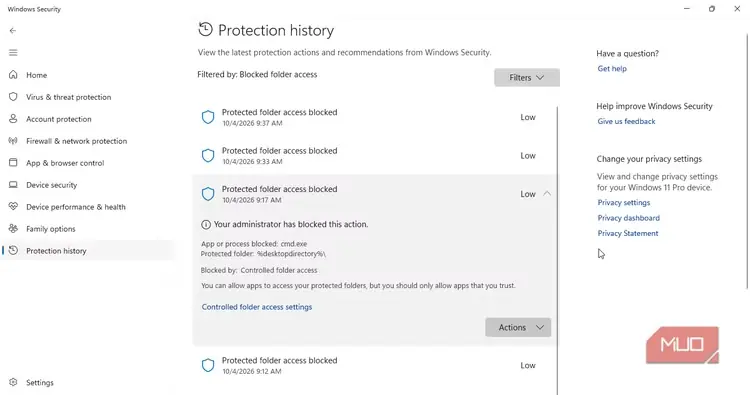Open Controlled folder access settings link

tap(257, 307)
